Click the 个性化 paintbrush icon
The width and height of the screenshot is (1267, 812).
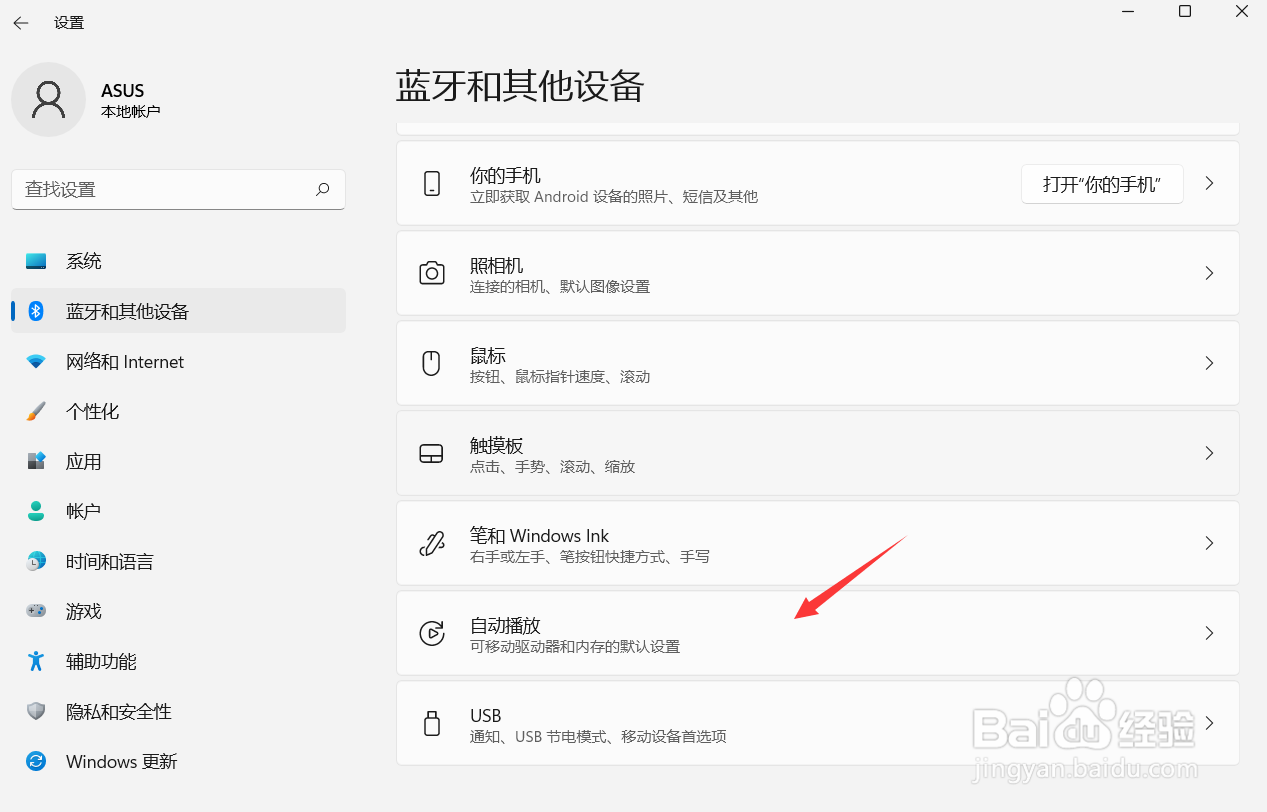[x=36, y=411]
